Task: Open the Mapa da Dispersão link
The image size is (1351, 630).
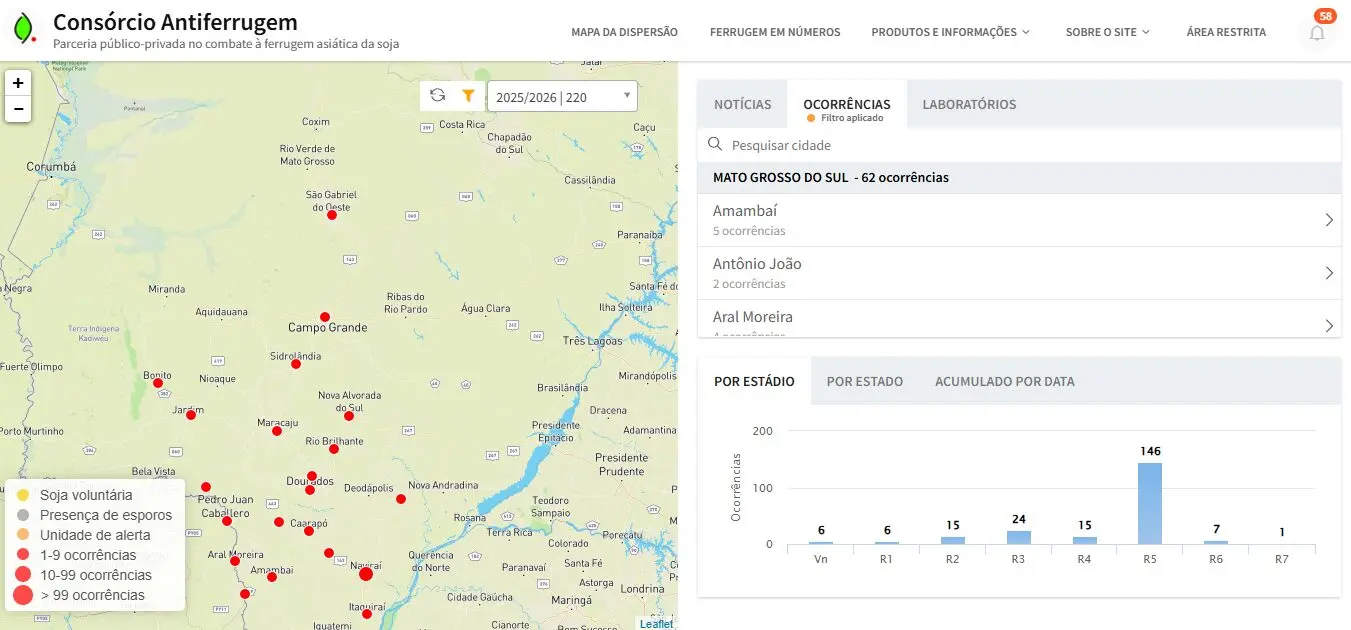Action: tap(624, 32)
